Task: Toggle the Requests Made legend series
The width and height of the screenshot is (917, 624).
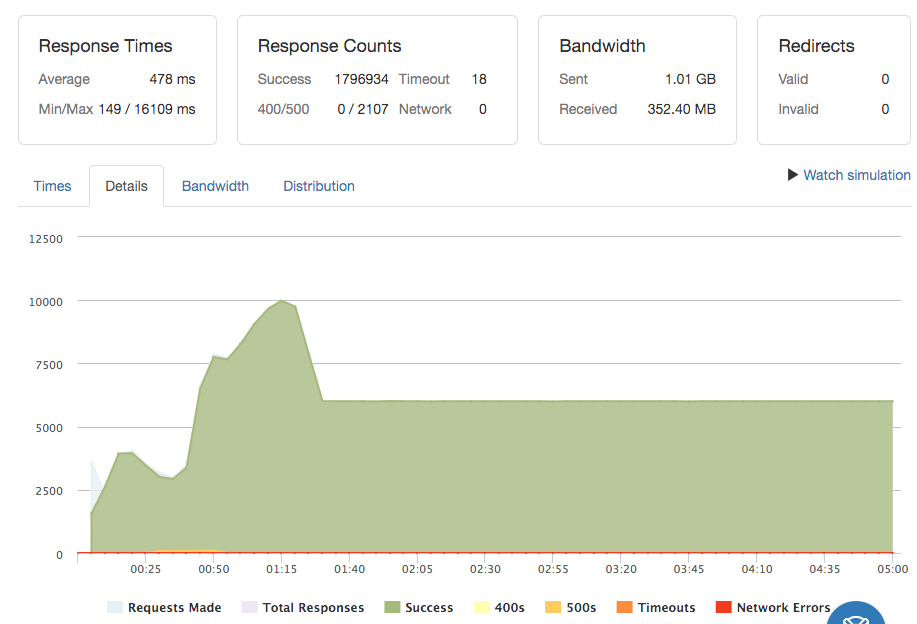Action: pyautogui.click(x=165, y=607)
